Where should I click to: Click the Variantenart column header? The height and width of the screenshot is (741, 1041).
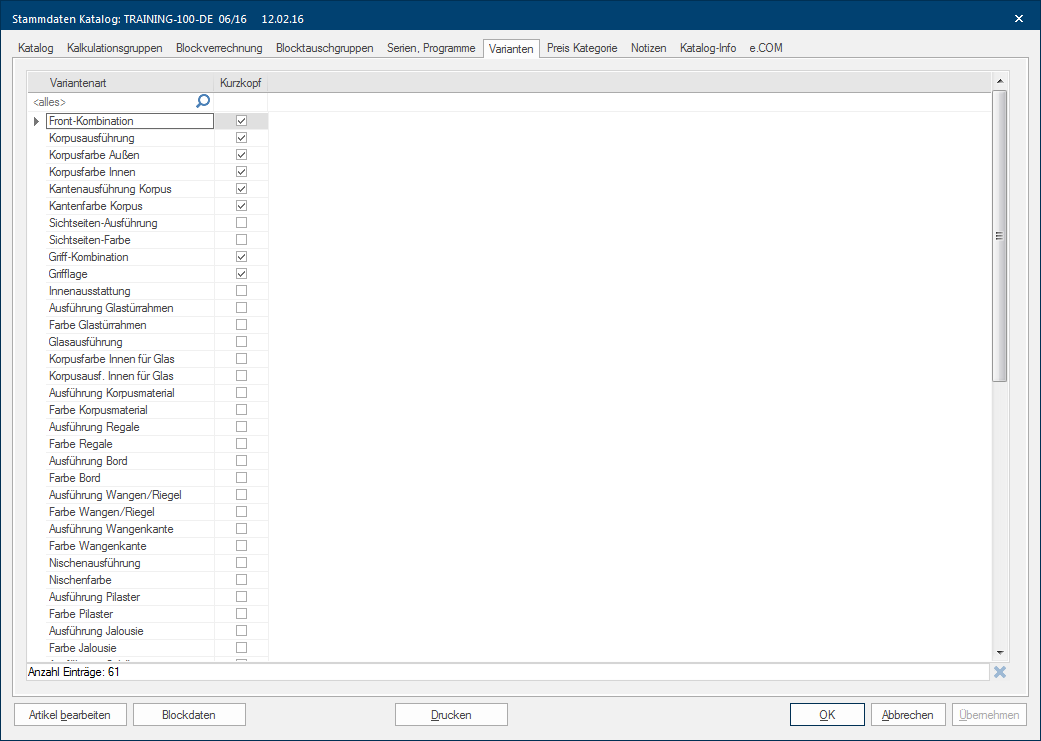119,83
